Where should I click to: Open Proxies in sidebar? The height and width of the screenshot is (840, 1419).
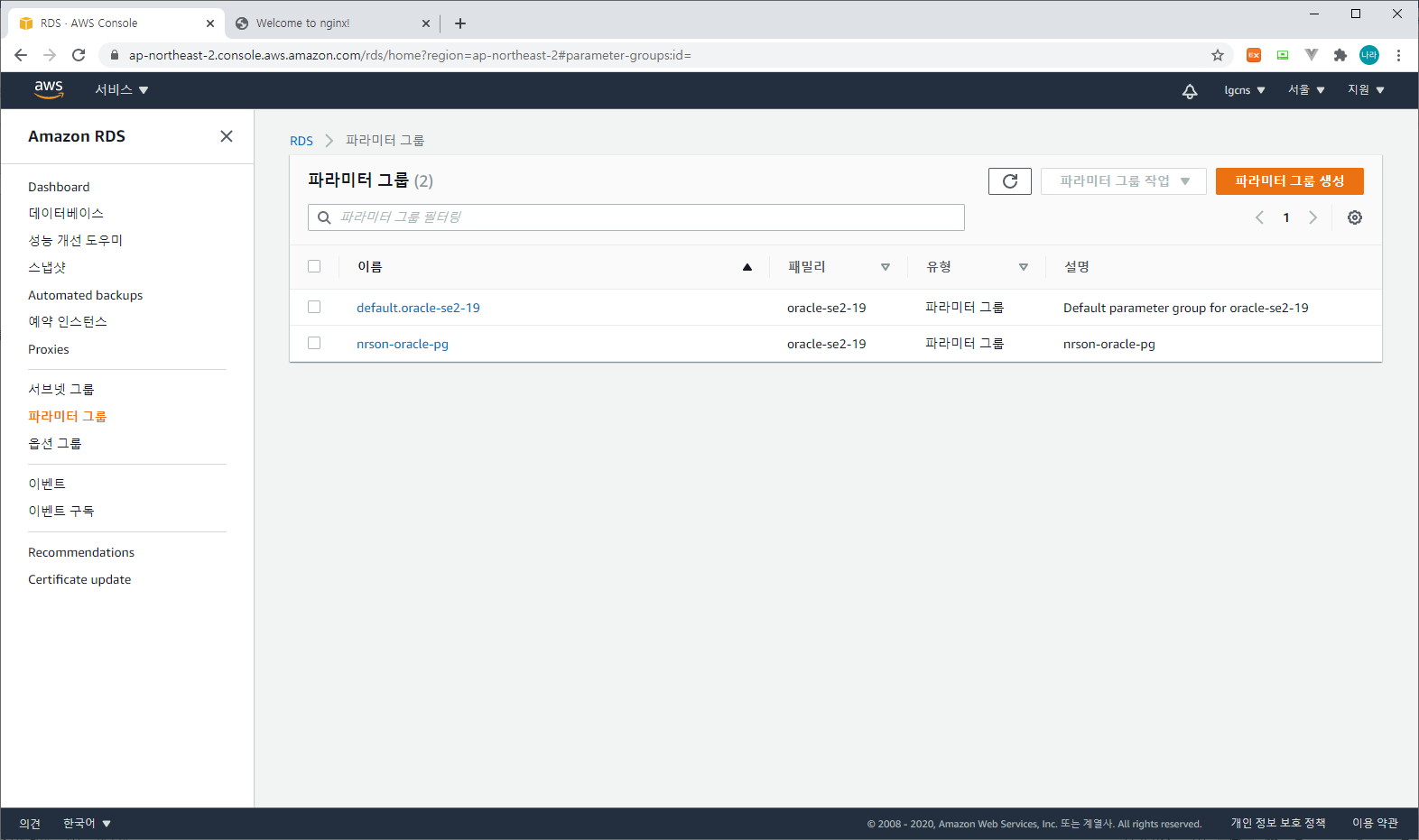click(49, 349)
